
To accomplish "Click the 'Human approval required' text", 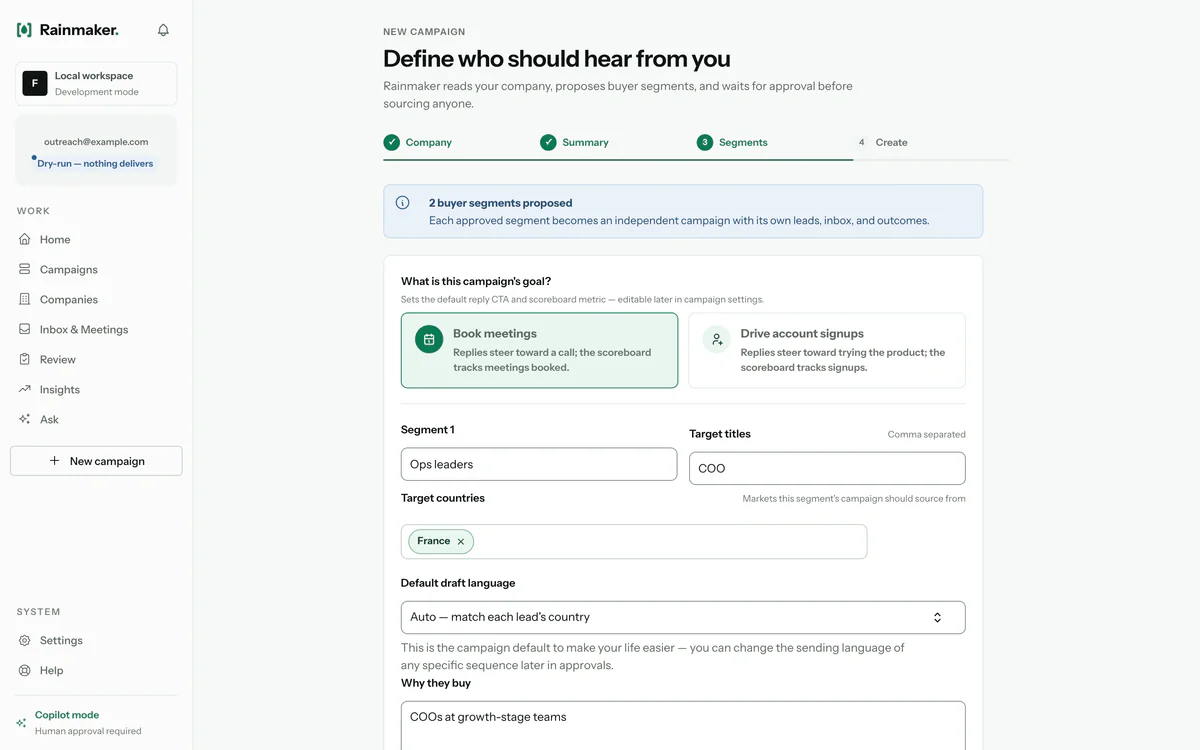I will [88, 731].
